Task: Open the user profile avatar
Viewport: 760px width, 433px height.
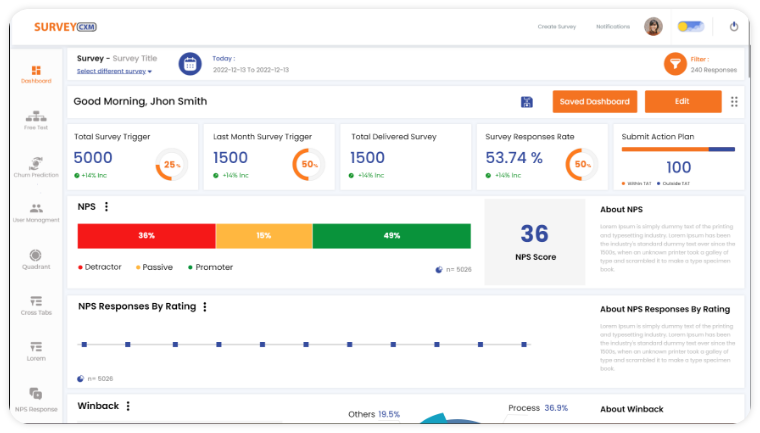Action: (x=653, y=27)
